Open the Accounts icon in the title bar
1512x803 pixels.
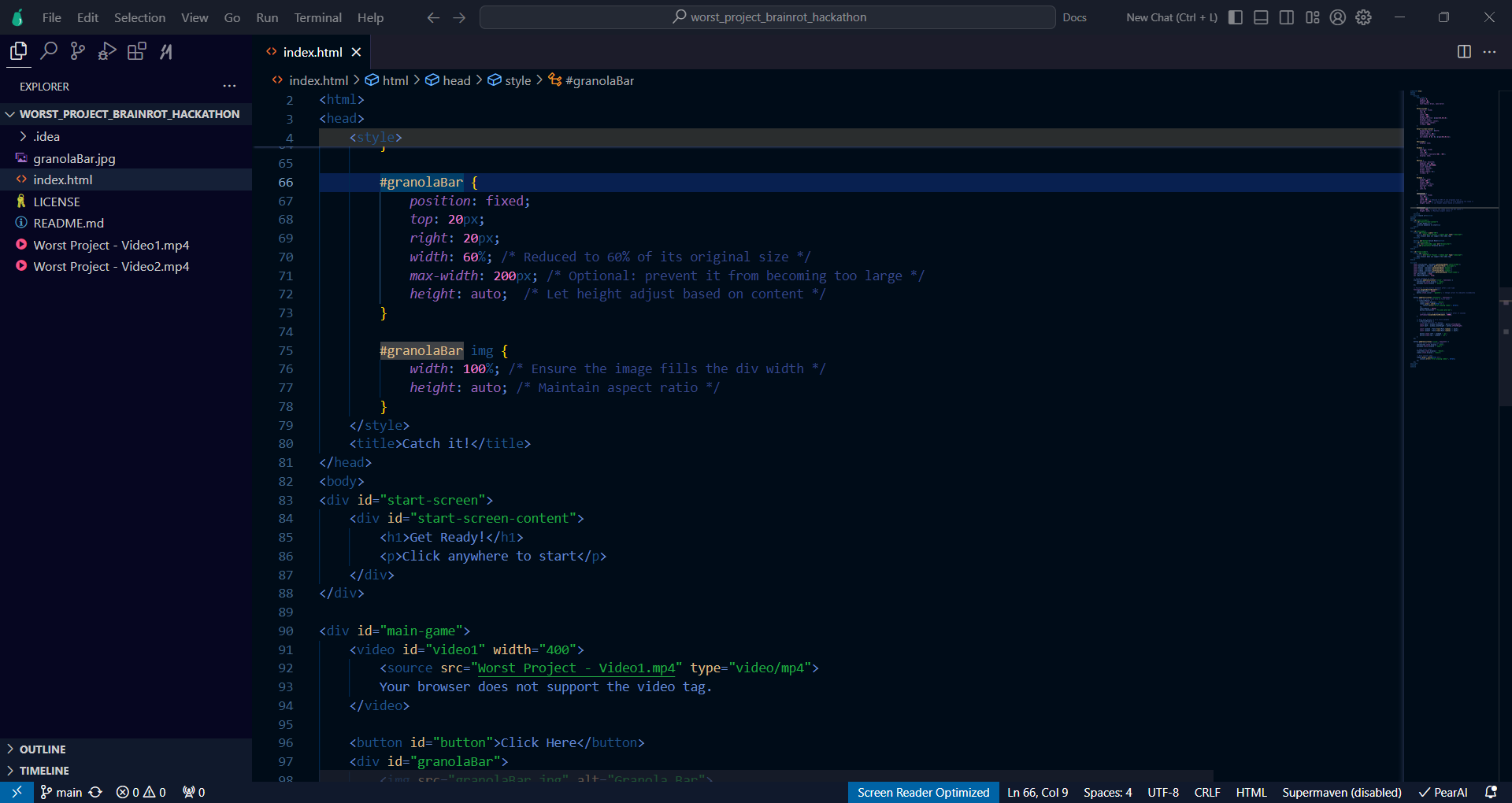(1337, 17)
